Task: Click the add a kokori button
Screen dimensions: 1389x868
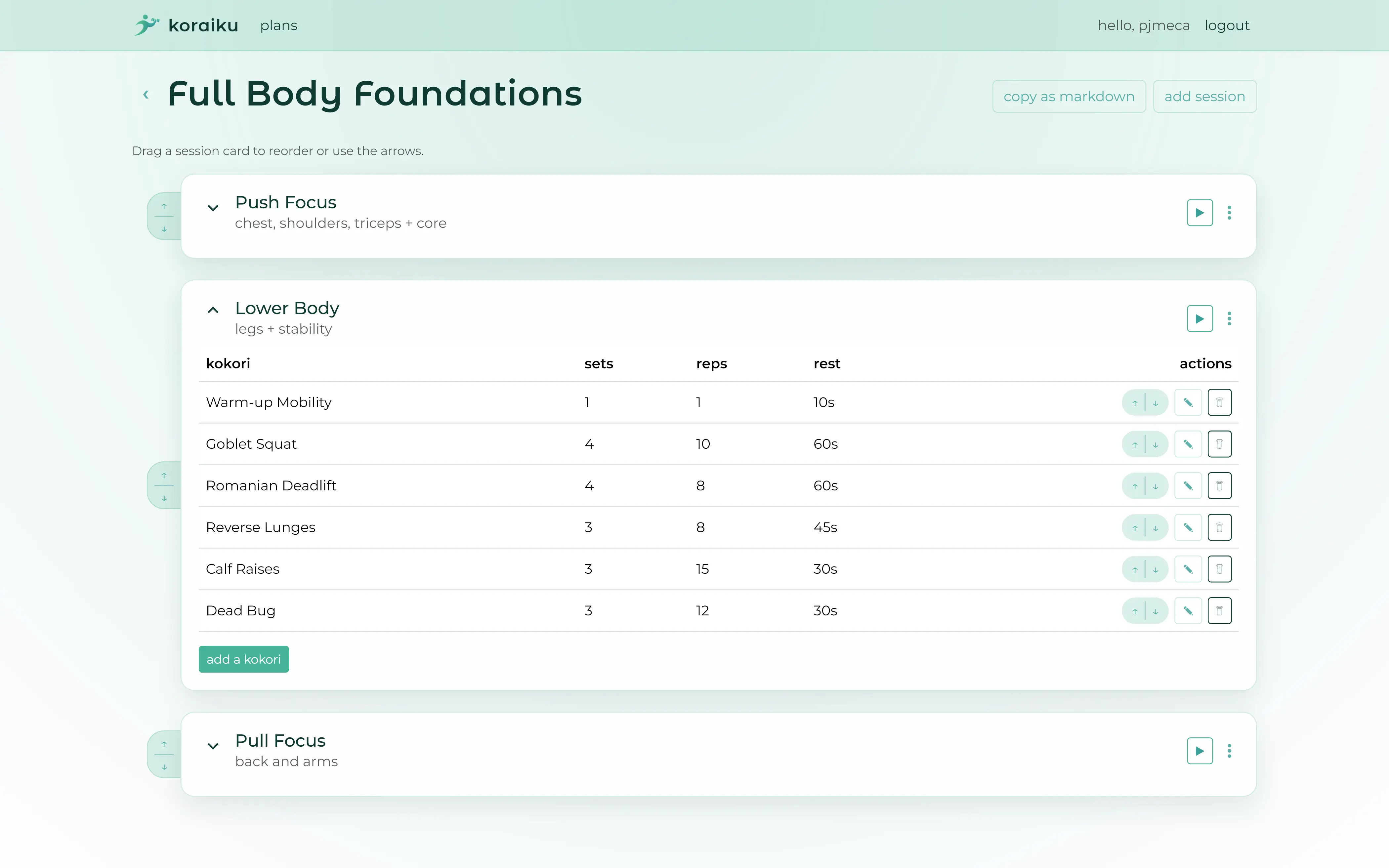Action: (243, 659)
